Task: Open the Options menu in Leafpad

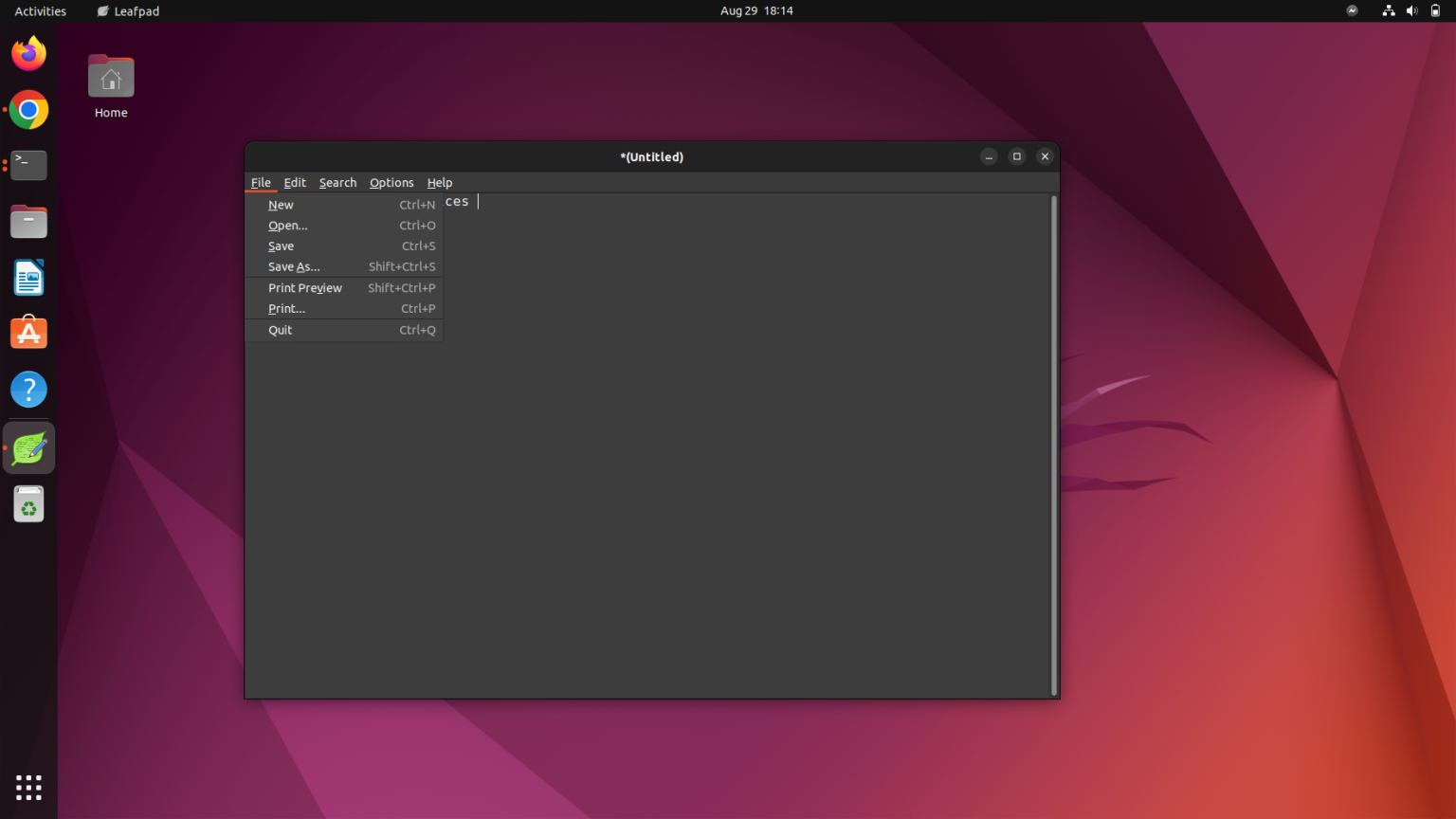Action: tap(391, 182)
